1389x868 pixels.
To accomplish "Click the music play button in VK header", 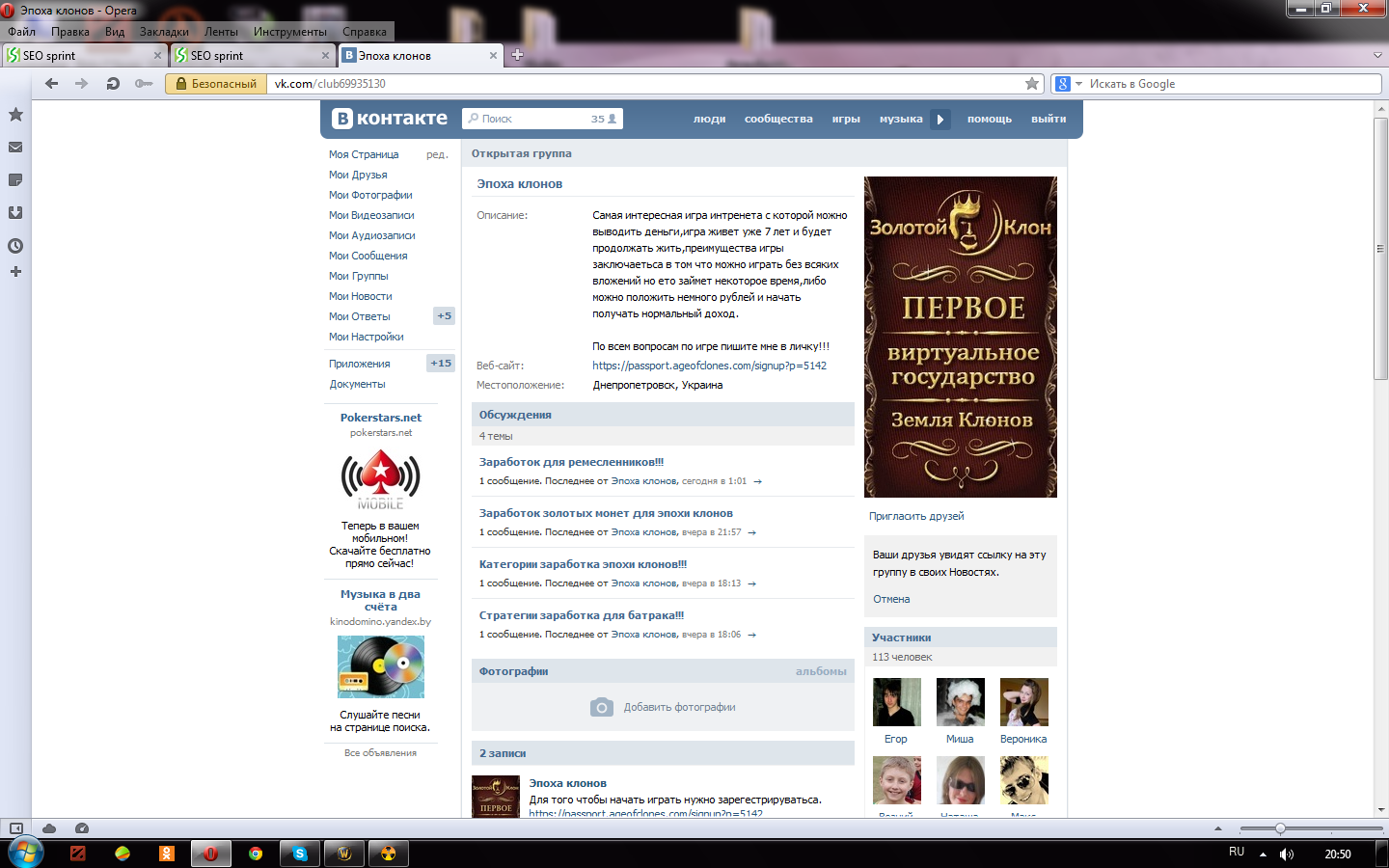I will pos(940,119).
